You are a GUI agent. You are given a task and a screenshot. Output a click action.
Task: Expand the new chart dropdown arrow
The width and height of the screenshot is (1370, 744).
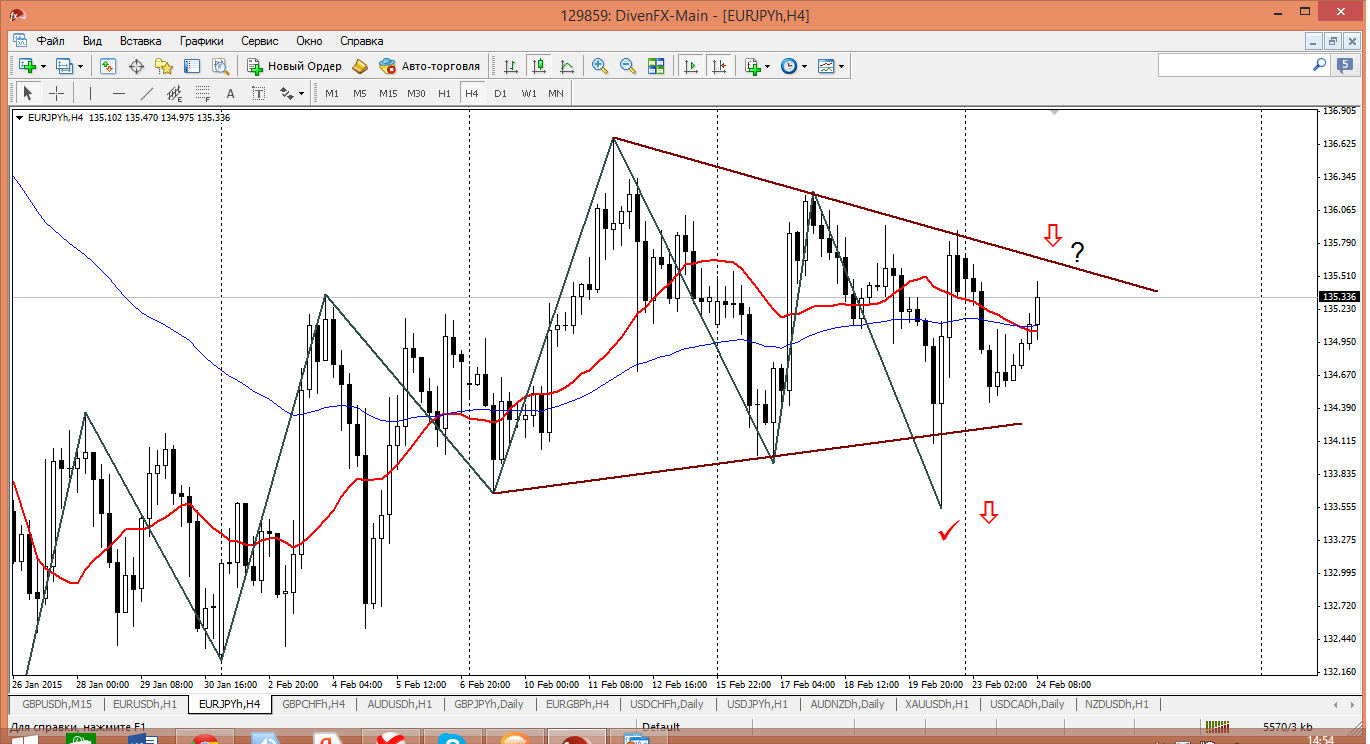click(x=41, y=66)
